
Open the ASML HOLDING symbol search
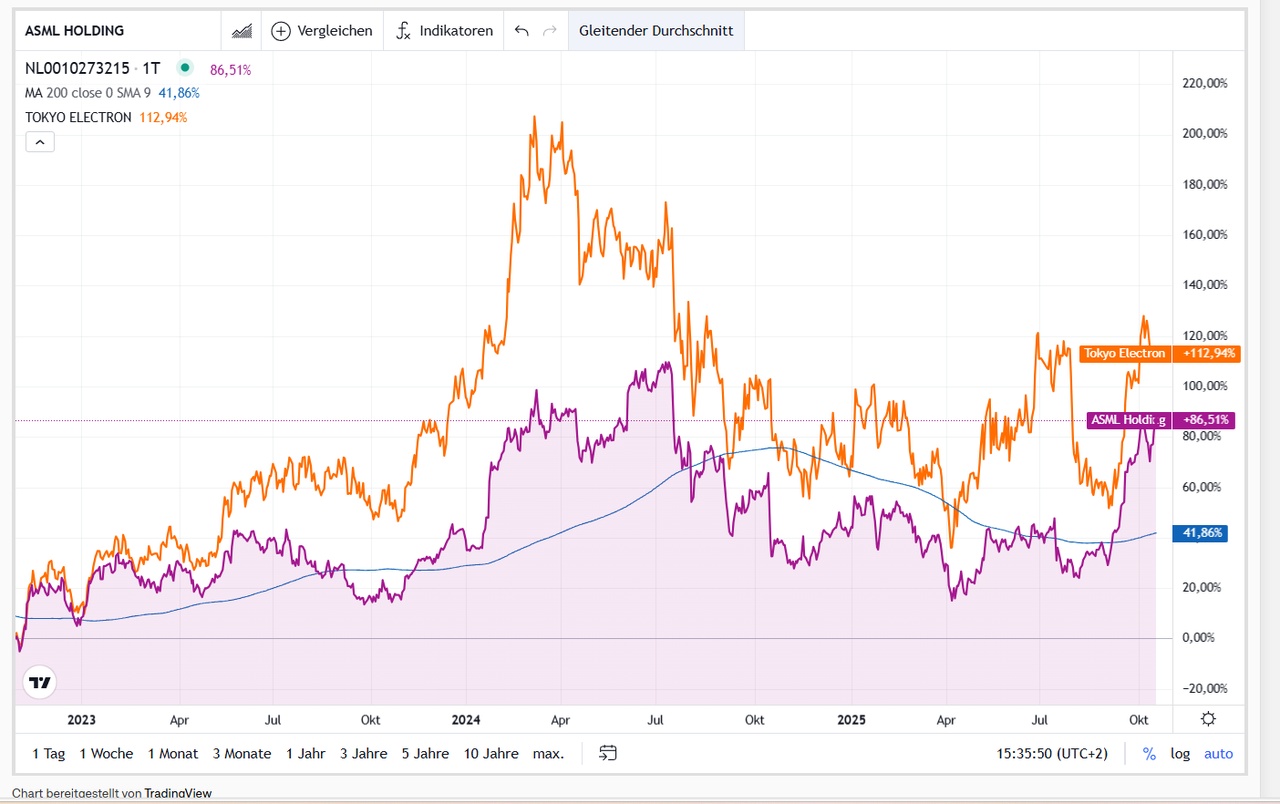[75, 31]
